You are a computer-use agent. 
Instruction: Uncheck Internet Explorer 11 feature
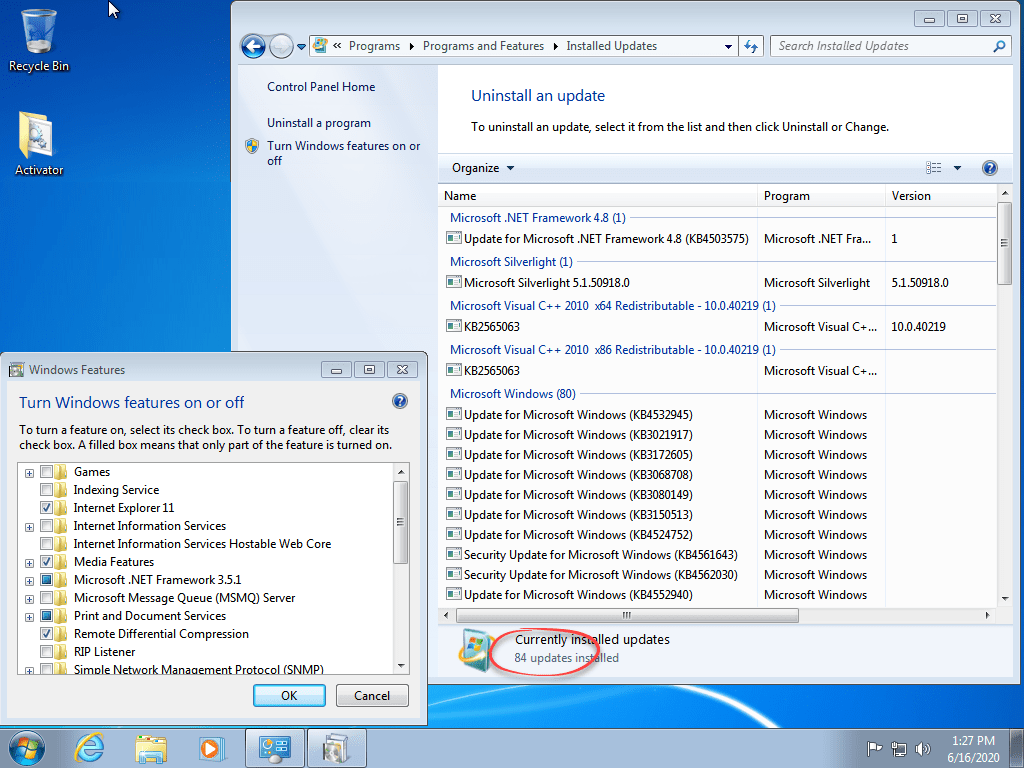click(46, 507)
